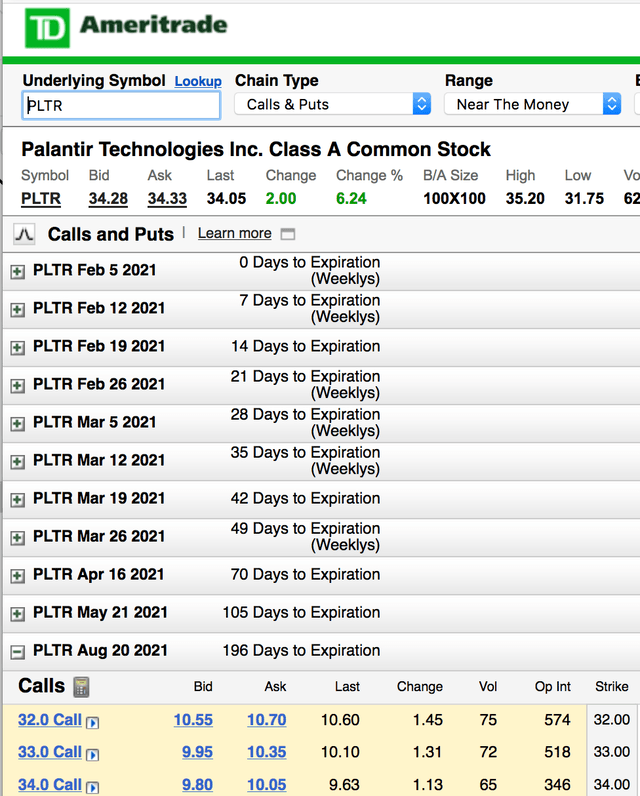Screen dimensions: 640x796
Task: Open the calculator icon next to Calls
Action: click(81, 687)
